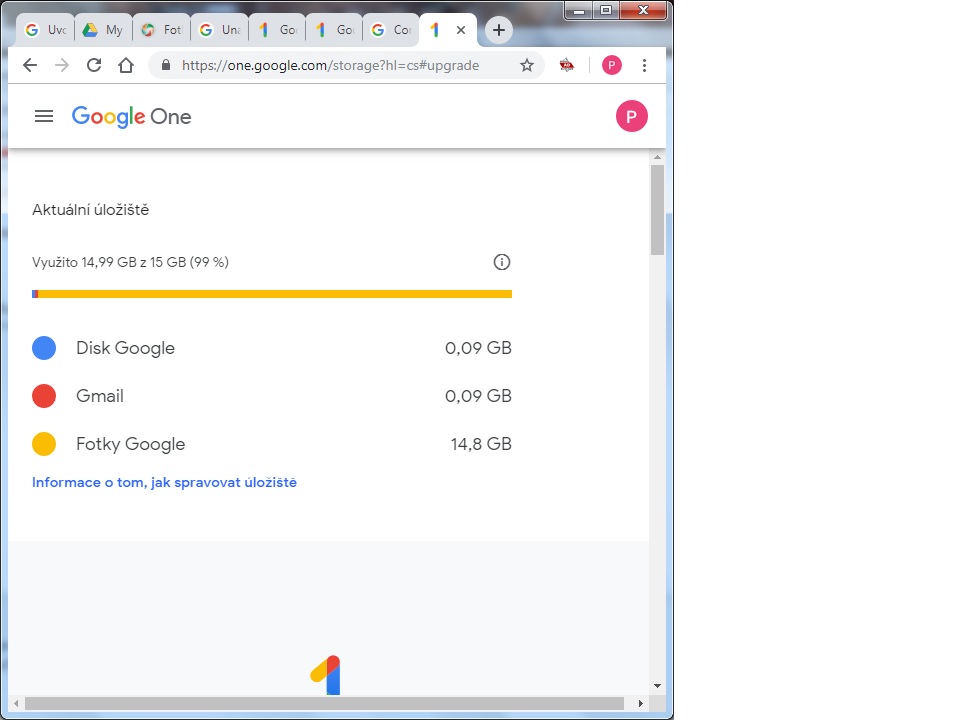The height and width of the screenshot is (720, 960).
Task: Click the red Gmail color dot
Action: click(44, 396)
